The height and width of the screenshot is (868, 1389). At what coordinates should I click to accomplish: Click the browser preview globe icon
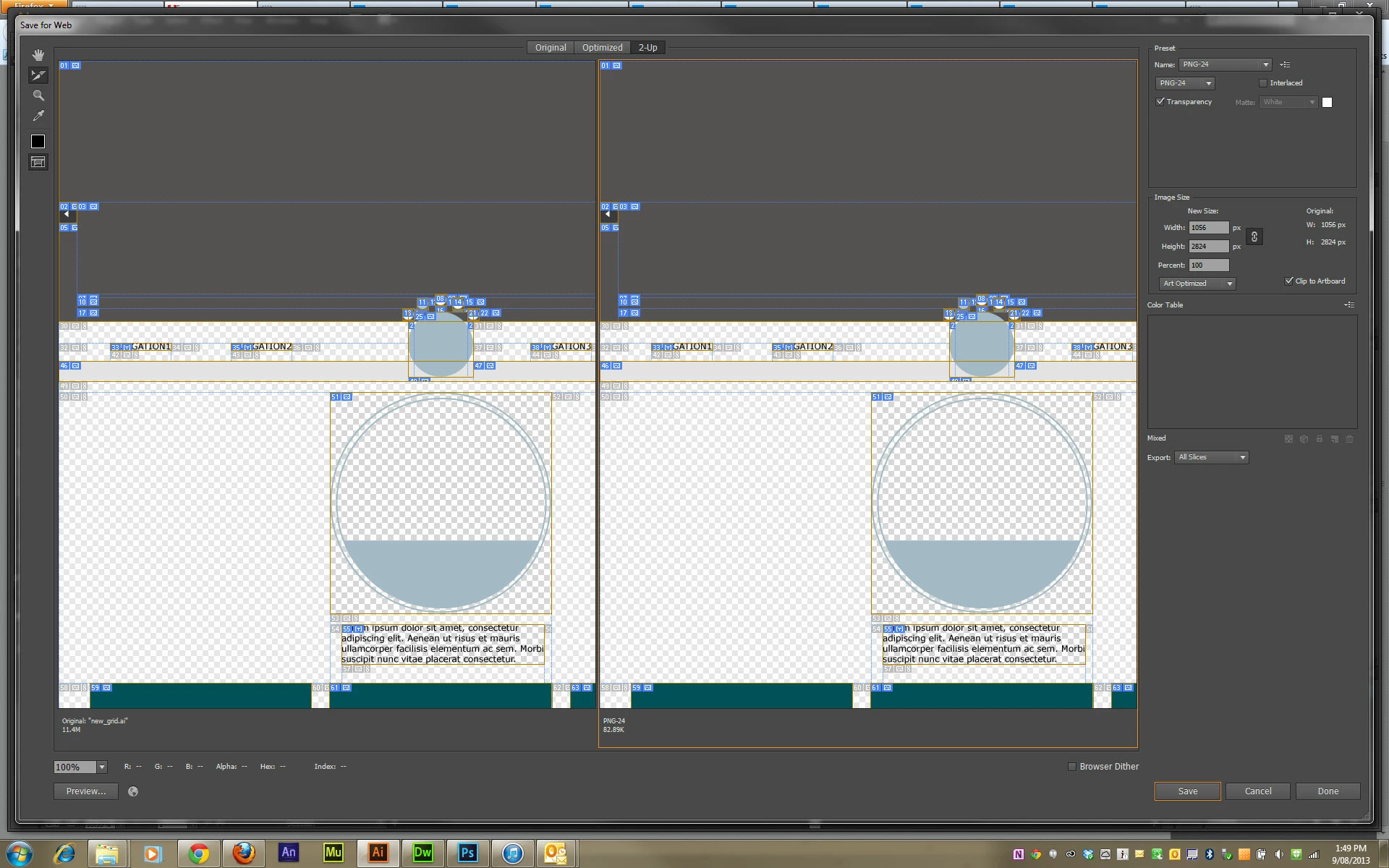coord(133,791)
